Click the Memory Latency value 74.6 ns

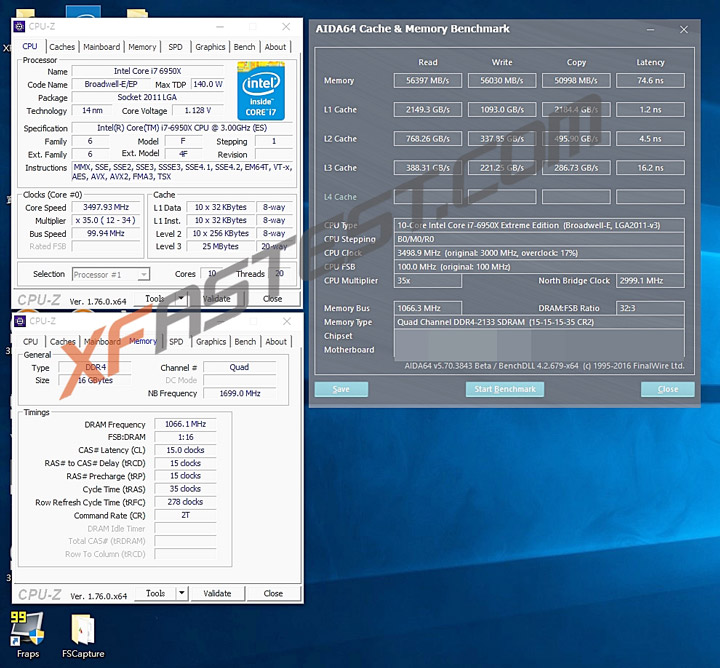tap(650, 80)
